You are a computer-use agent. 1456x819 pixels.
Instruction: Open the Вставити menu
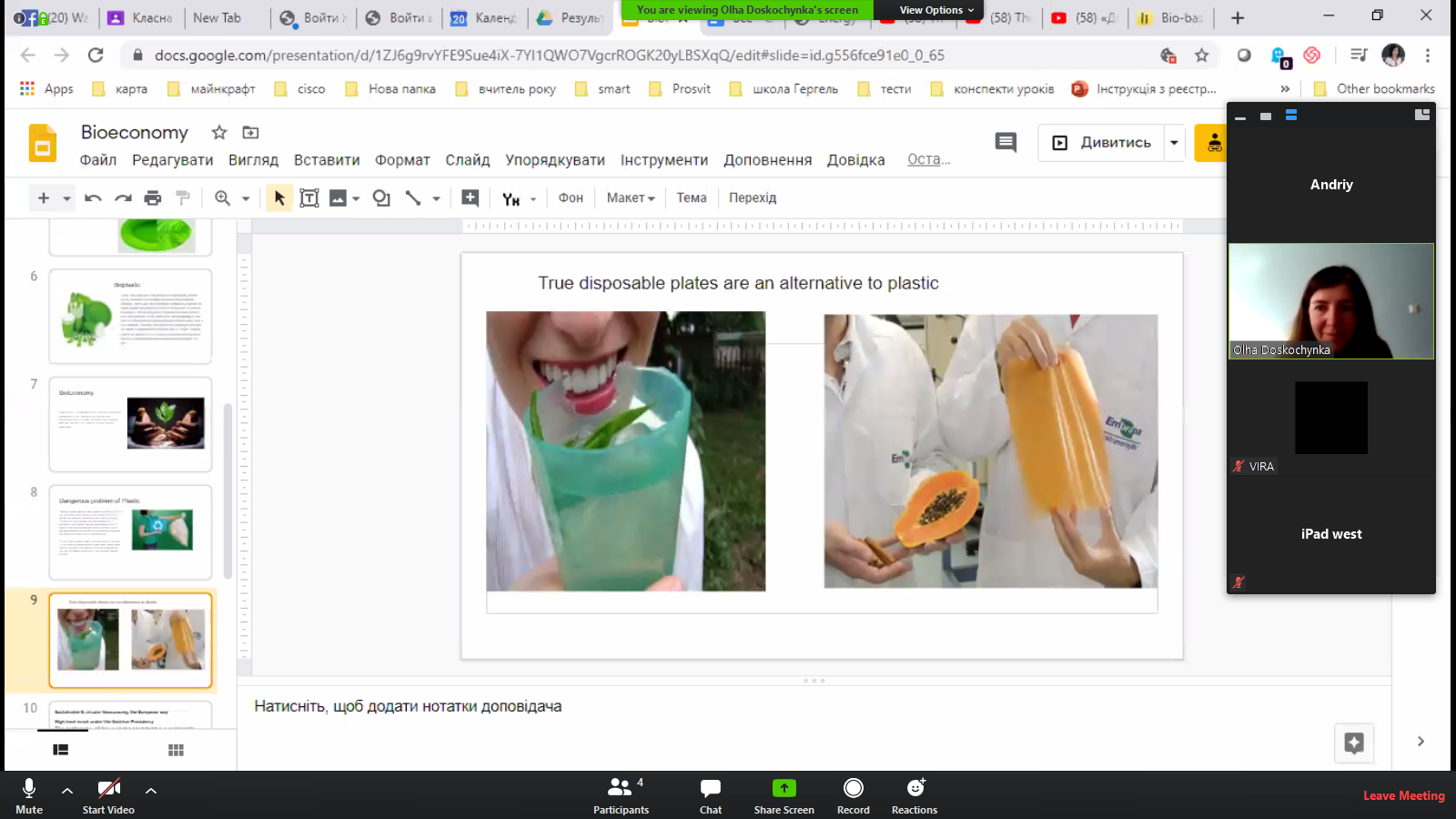click(x=327, y=160)
